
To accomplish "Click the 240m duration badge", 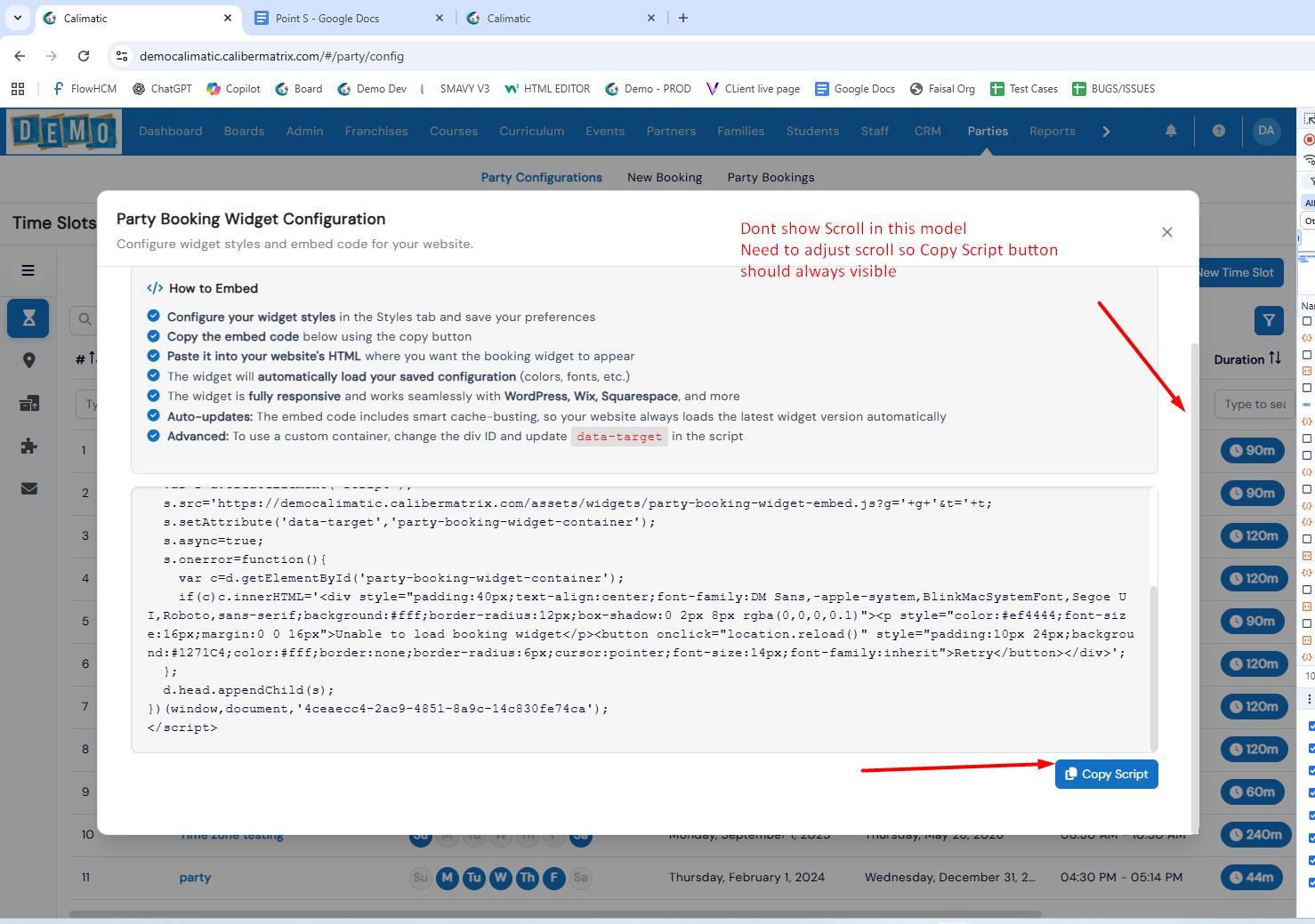I will pyautogui.click(x=1256, y=835).
